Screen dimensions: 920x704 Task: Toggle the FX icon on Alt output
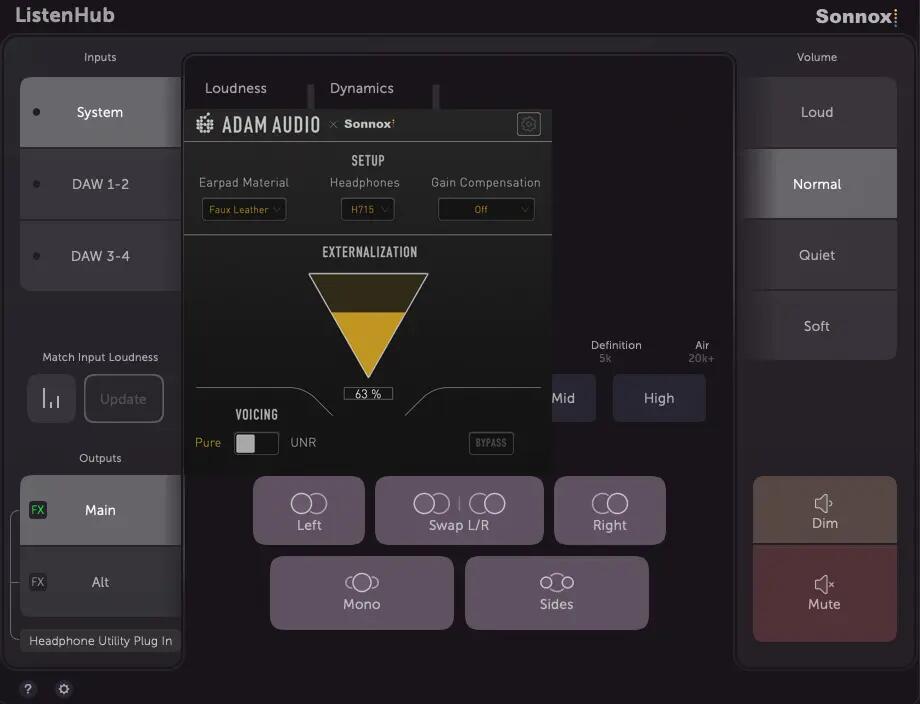pos(38,582)
